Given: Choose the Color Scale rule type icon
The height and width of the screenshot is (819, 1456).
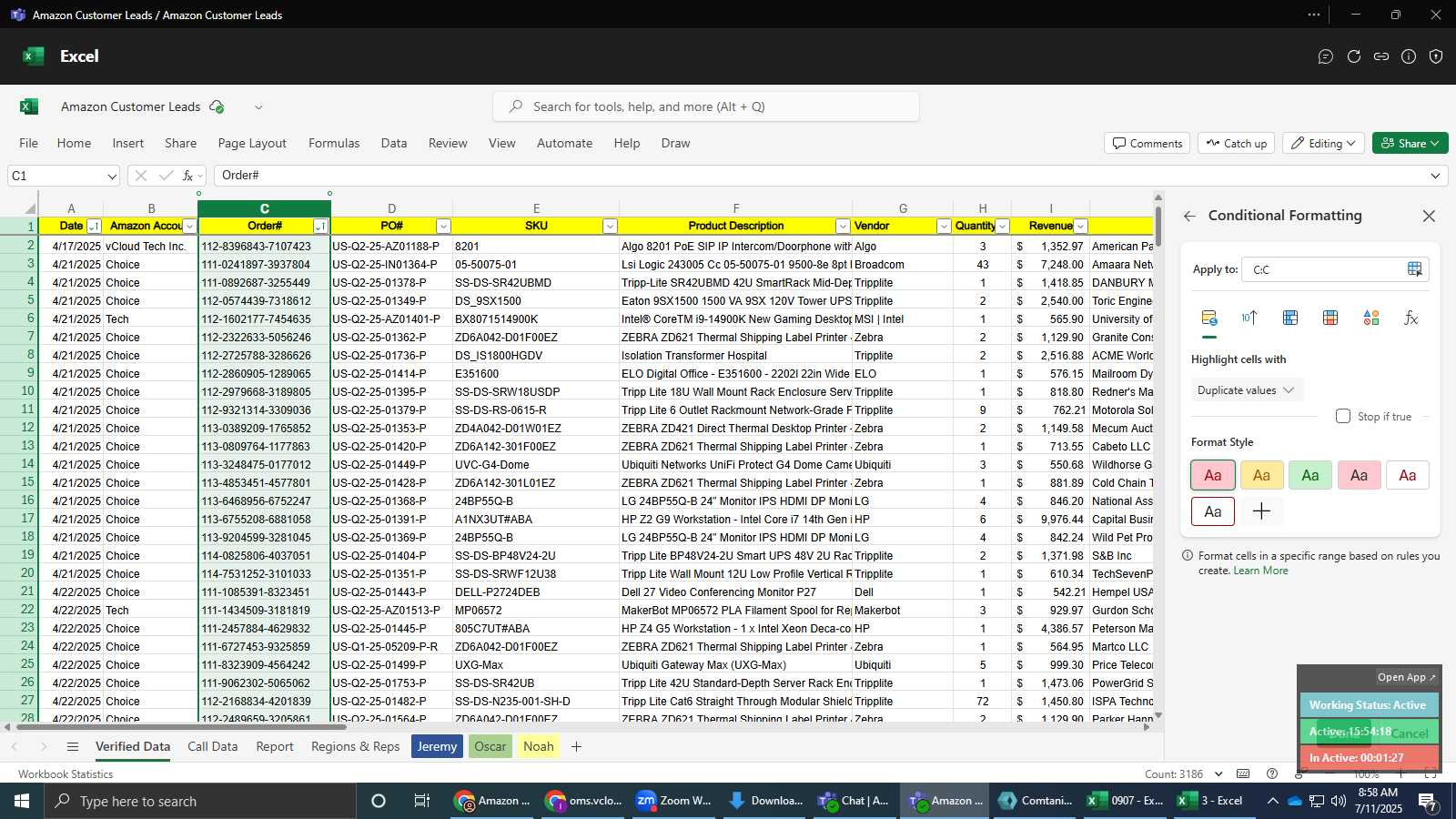Looking at the screenshot, I should tap(1330, 318).
